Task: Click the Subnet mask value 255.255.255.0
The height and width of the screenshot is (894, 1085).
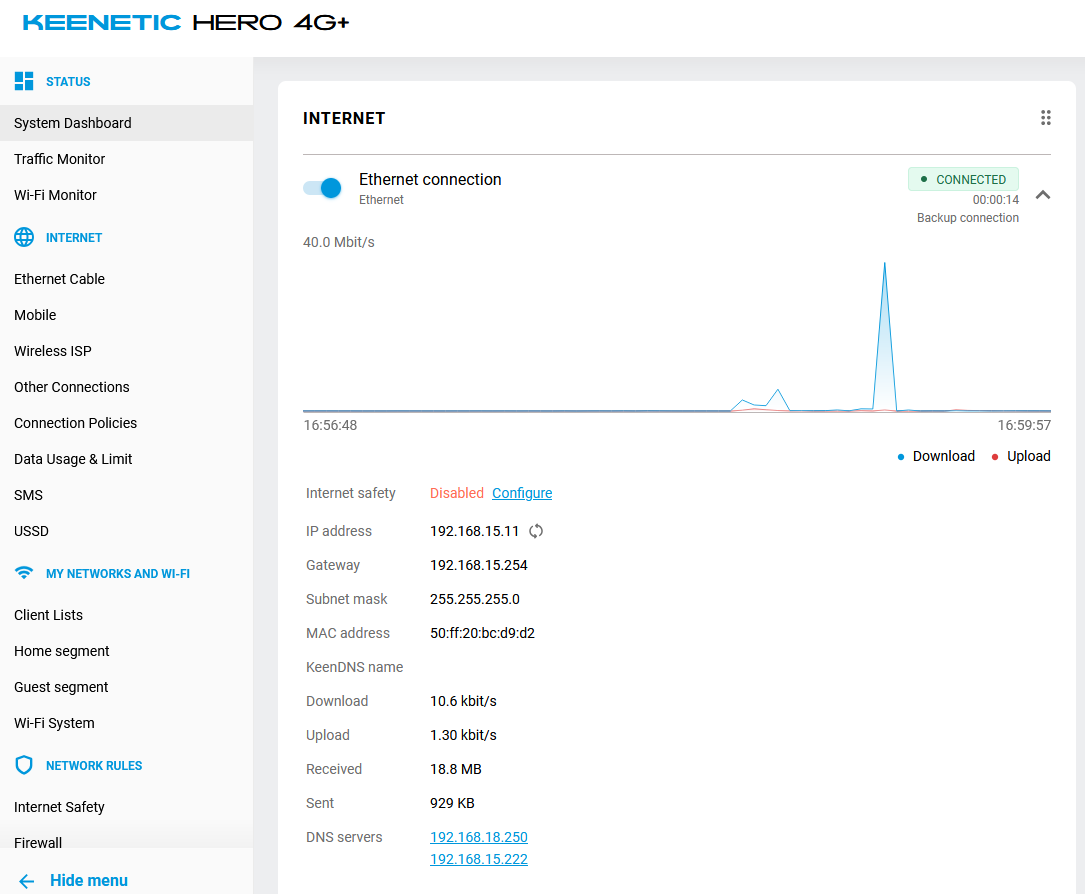Action: 475,599
